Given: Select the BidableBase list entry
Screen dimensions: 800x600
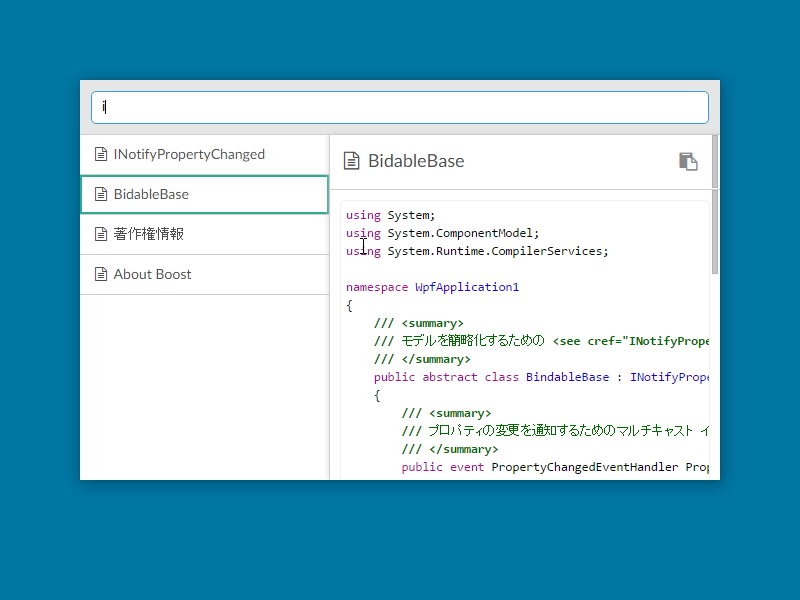Looking at the screenshot, I should (x=205, y=194).
